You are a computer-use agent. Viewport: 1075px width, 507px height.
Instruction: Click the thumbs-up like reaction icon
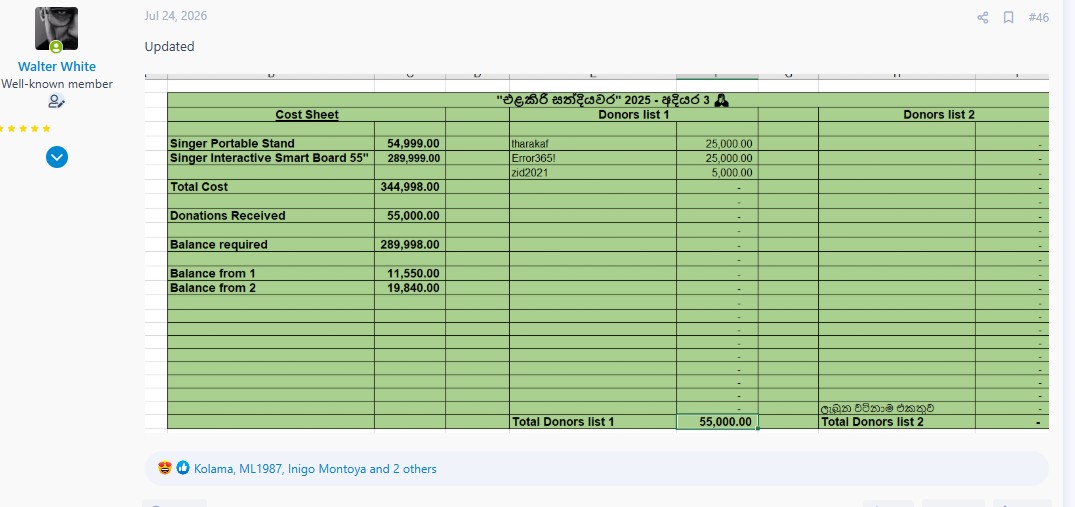tap(182, 468)
